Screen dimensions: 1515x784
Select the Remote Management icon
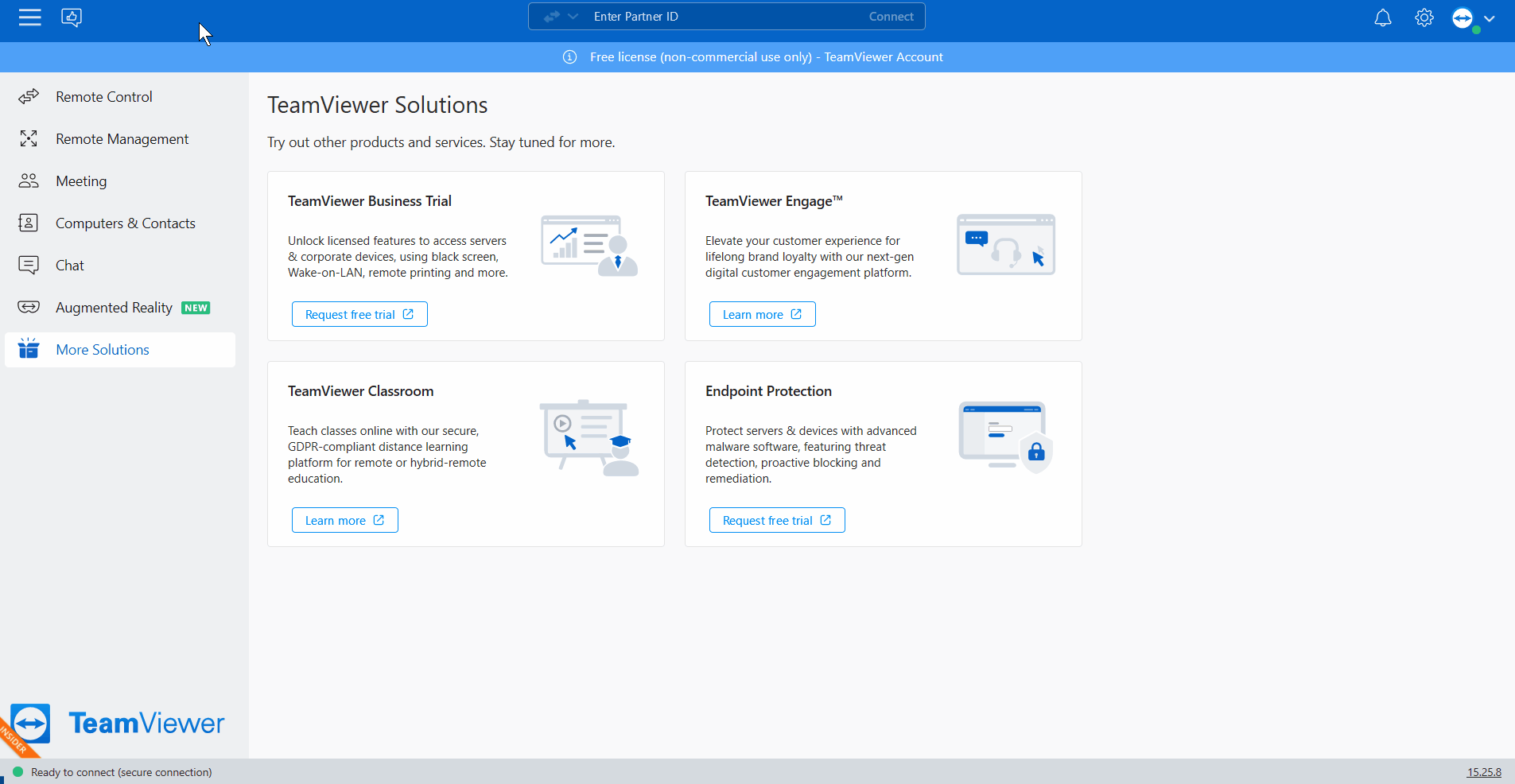click(x=29, y=138)
